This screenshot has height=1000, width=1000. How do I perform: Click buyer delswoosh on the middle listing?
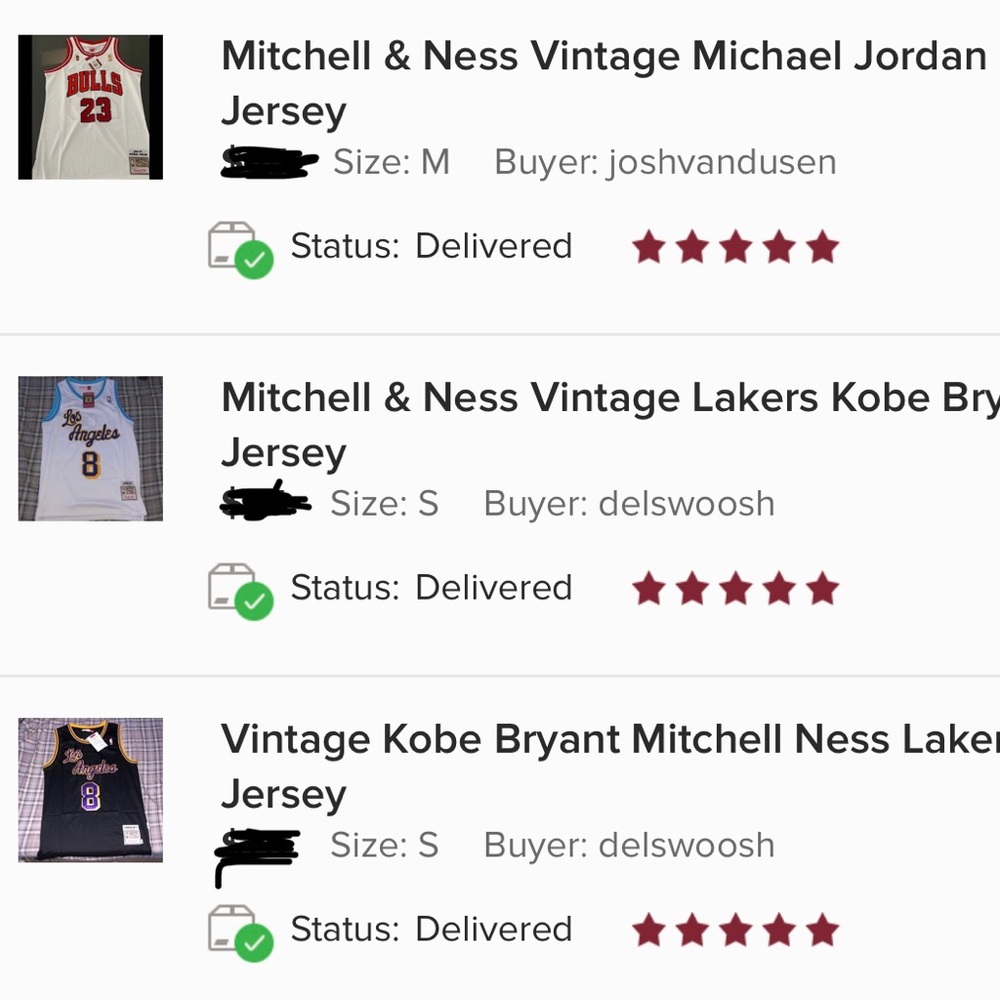[686, 503]
